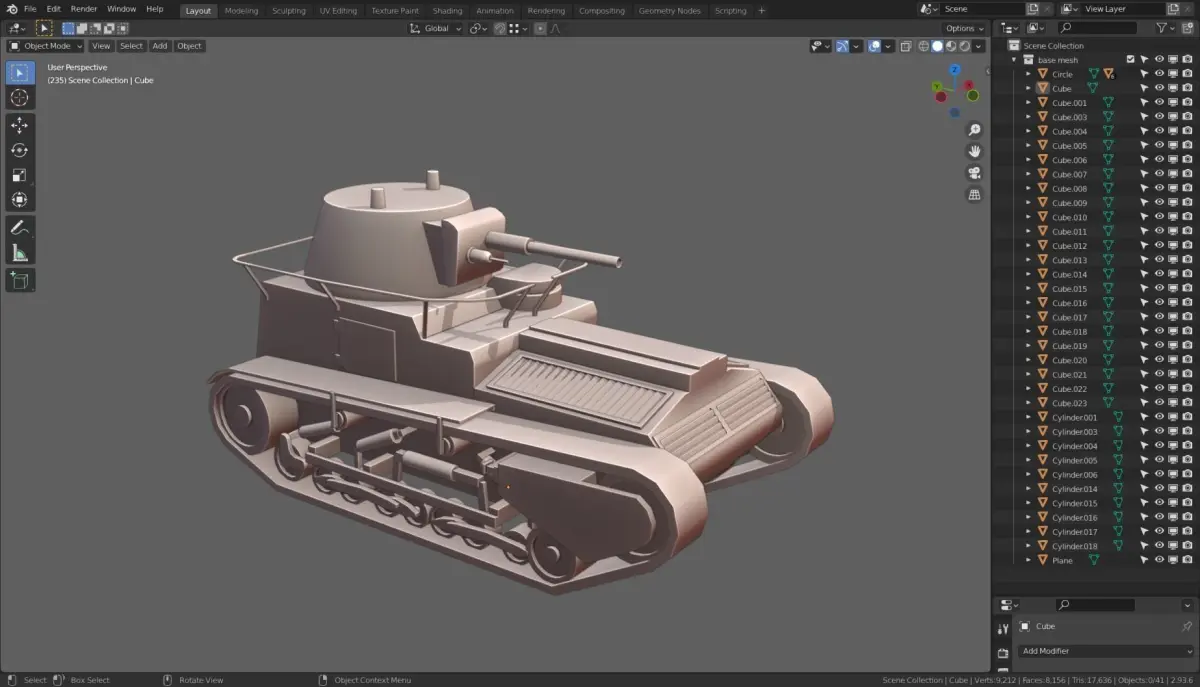Open the viewport View menu
The width and height of the screenshot is (1200, 687).
pos(101,46)
